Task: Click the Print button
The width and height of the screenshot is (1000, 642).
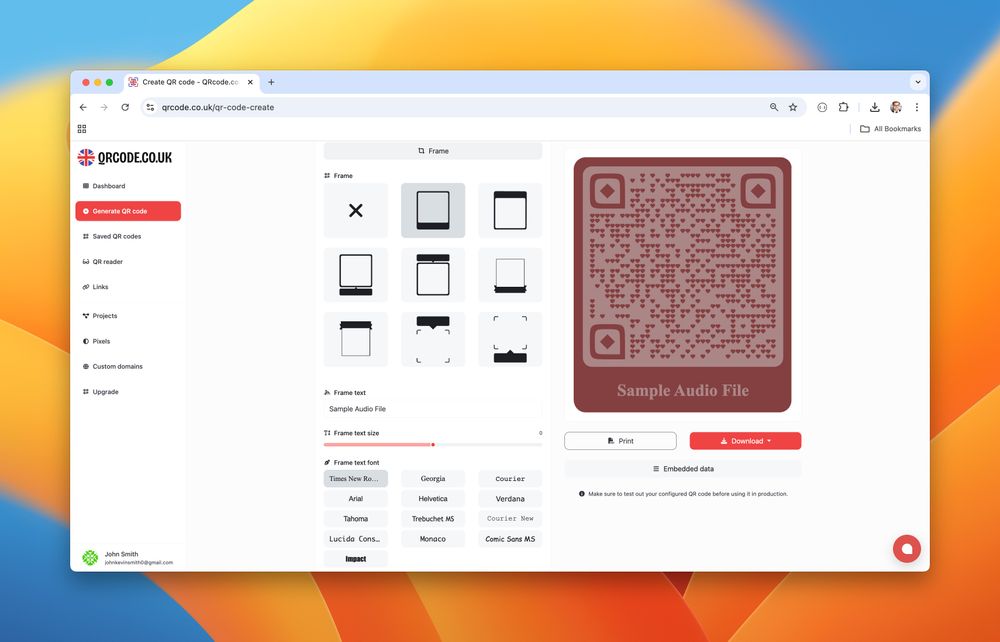Action: [620, 440]
